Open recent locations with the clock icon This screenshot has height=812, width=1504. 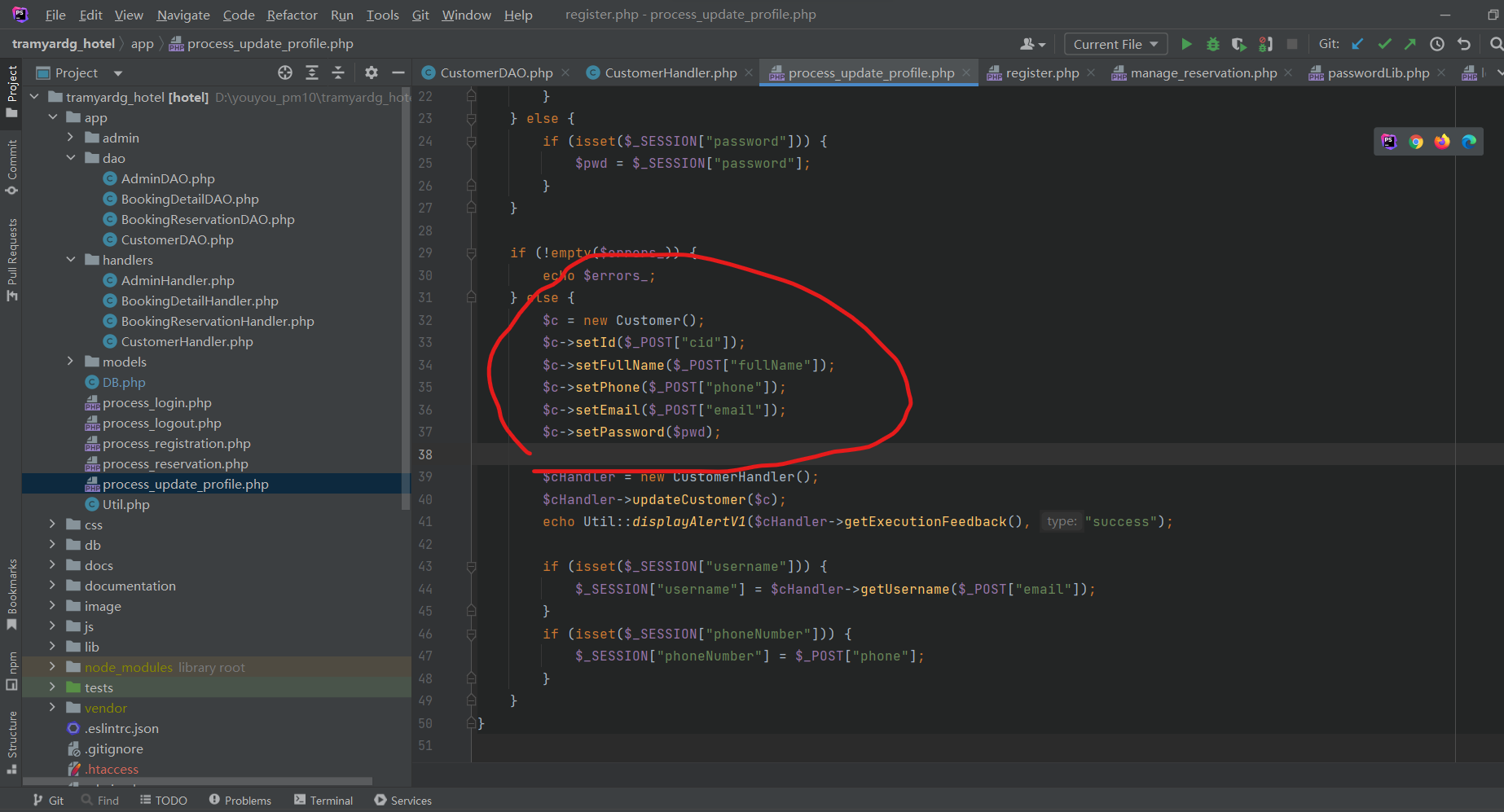tap(1437, 44)
